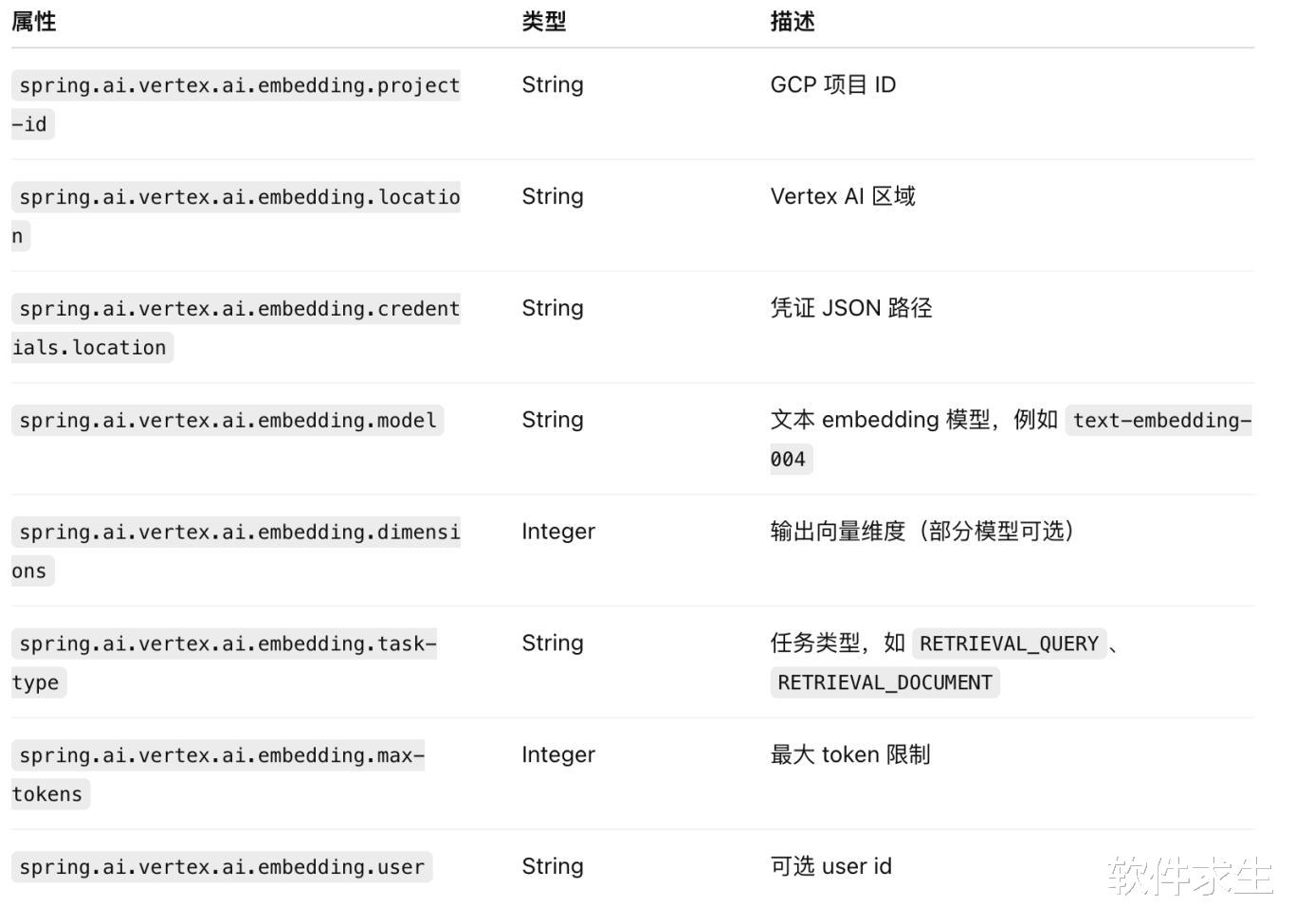Select the 凭证 JSON 路径 description
Viewport: 1295px width, 924px height.
(850, 309)
